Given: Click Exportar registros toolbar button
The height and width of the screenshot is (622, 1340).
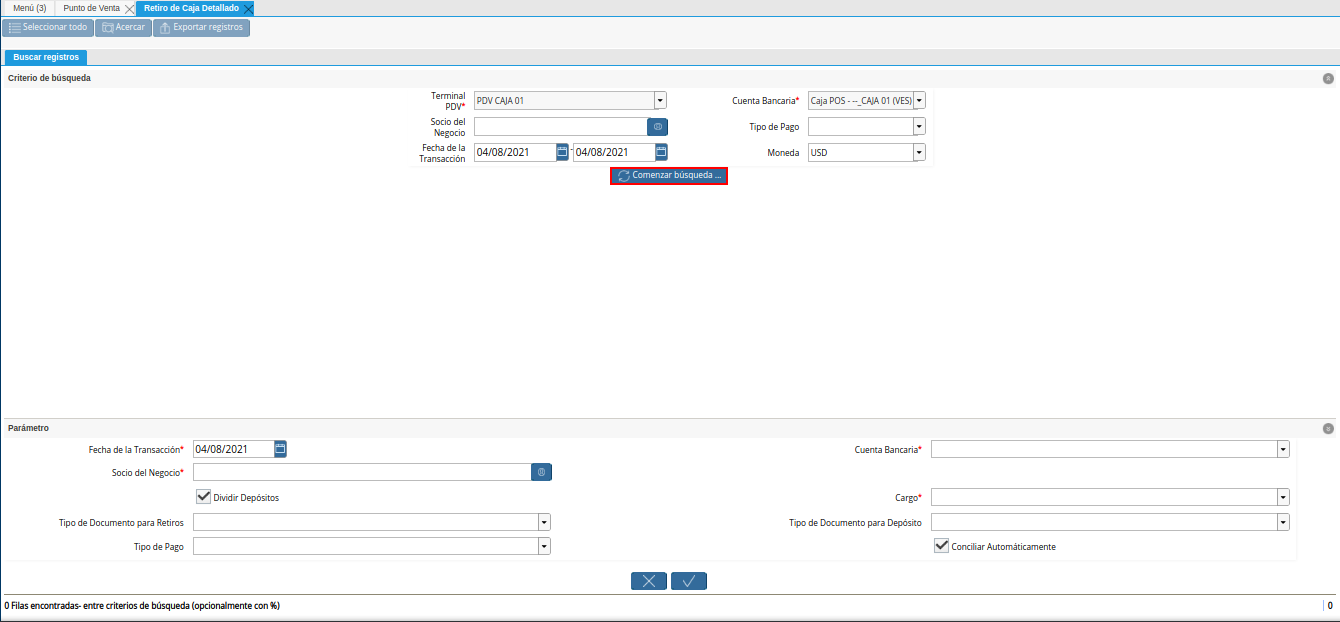Looking at the screenshot, I should [x=201, y=27].
